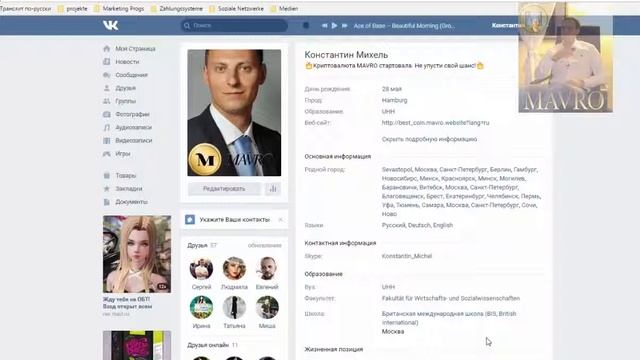
Task: Click Fakultät für Wirtschafts- und Sozialwissenschaften link
Action: click(x=451, y=298)
